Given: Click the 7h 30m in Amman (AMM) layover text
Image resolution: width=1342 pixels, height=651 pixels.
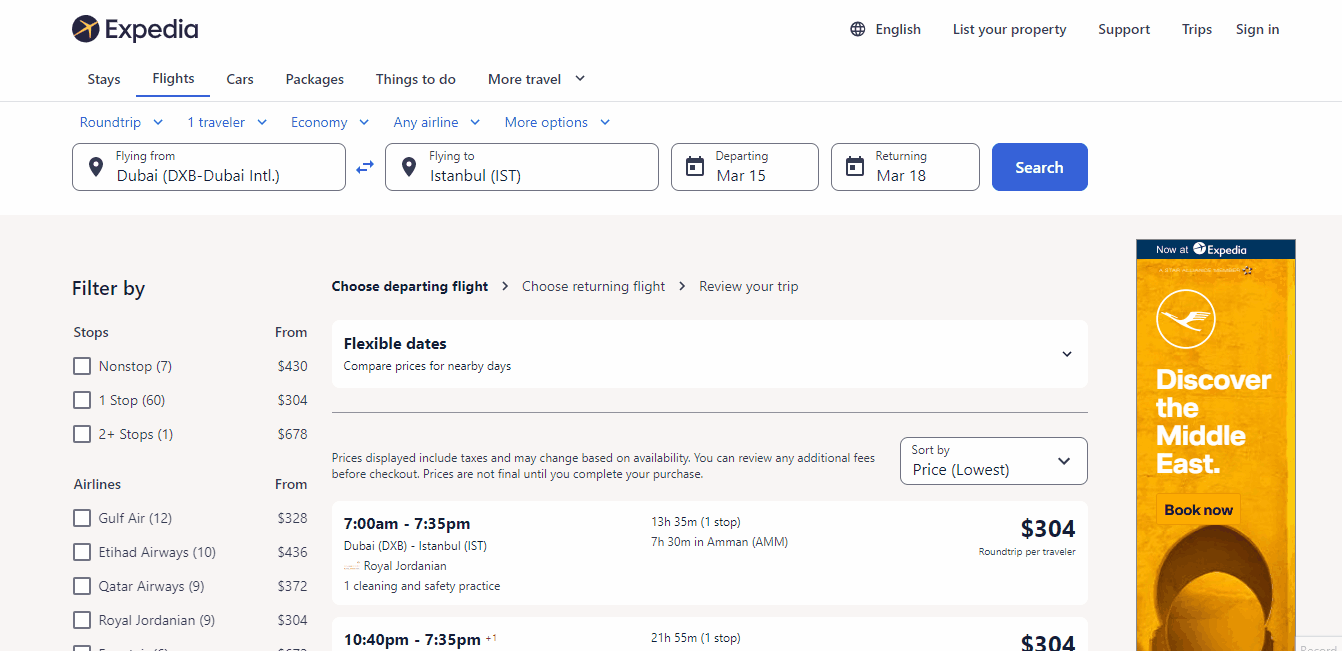Looking at the screenshot, I should click(719, 542).
